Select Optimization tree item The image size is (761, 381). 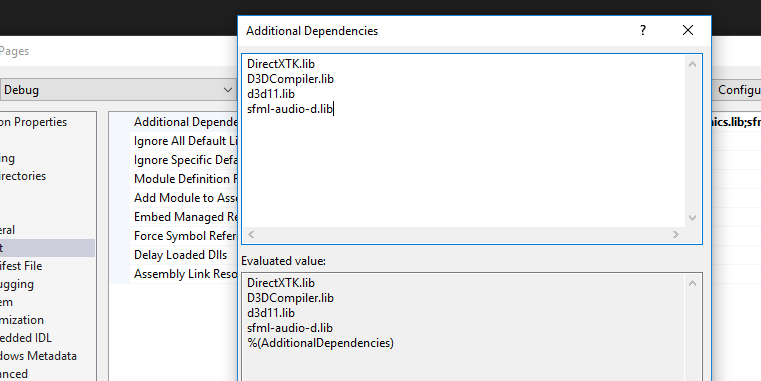[x=22, y=320]
